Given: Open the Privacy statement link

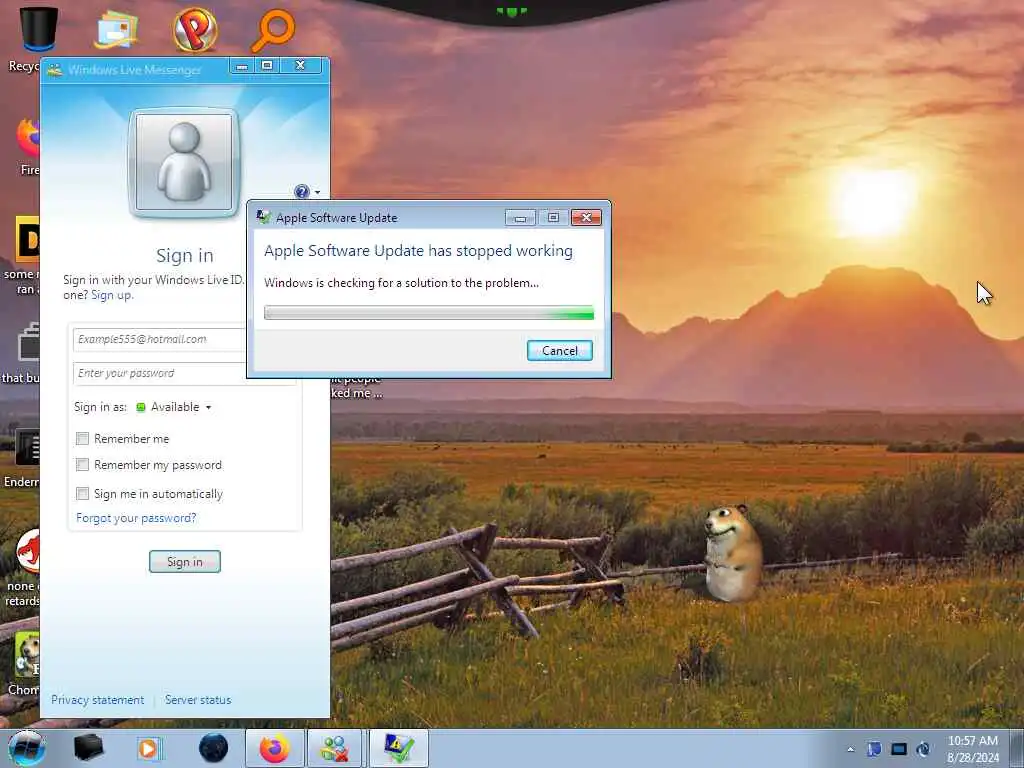Looking at the screenshot, I should [x=97, y=700].
